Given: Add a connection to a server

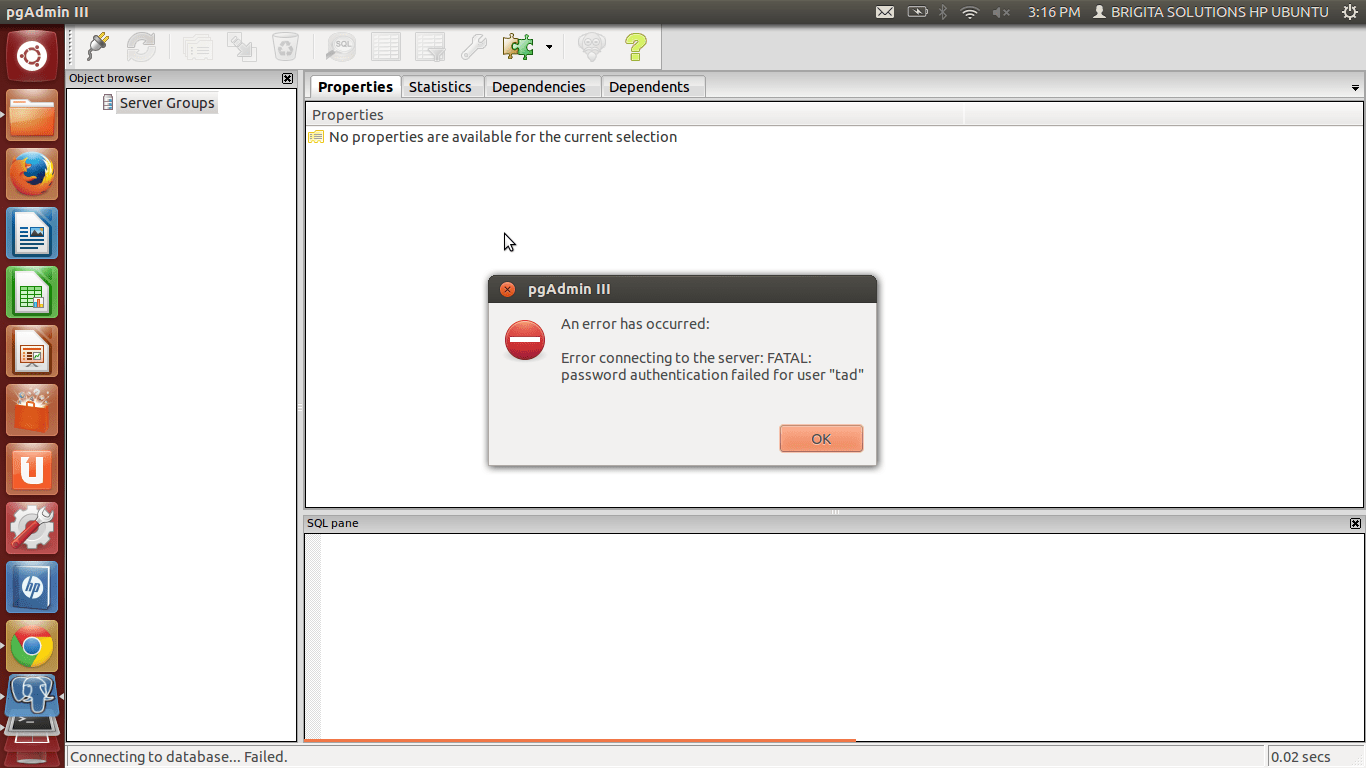Looking at the screenshot, I should (96, 47).
